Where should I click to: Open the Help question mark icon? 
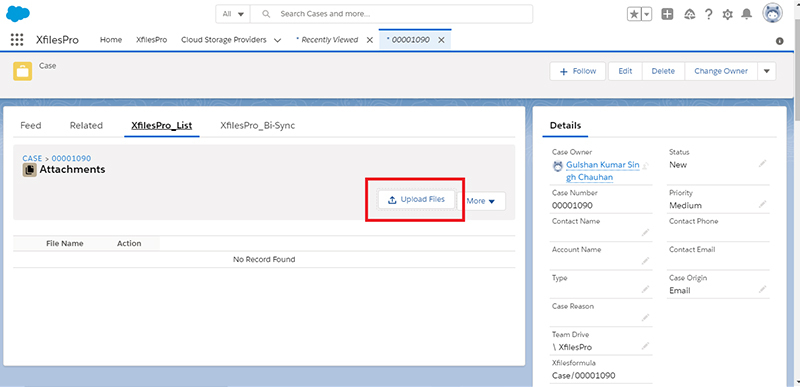coord(708,14)
